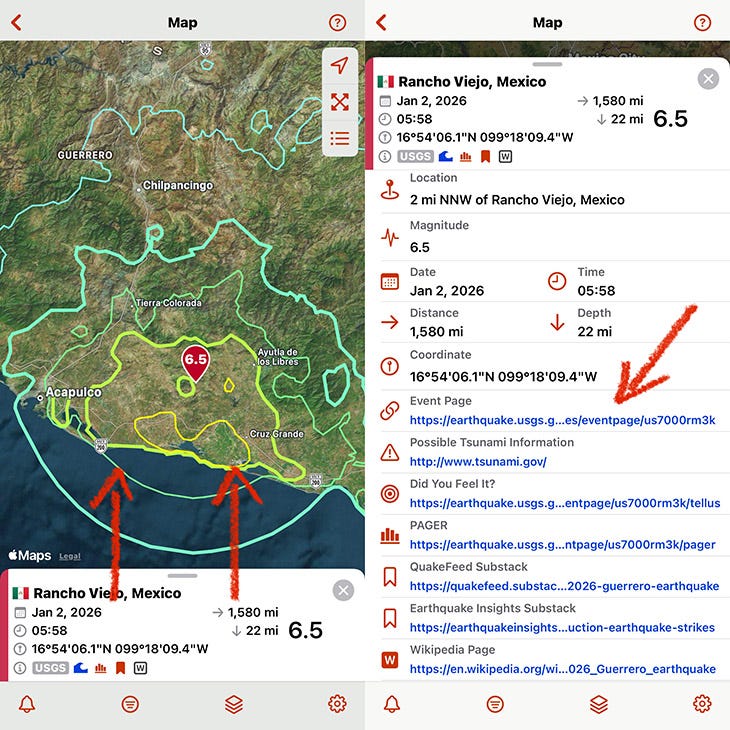Open the filter list tab on the left screen

pyautogui.click(x=130, y=704)
